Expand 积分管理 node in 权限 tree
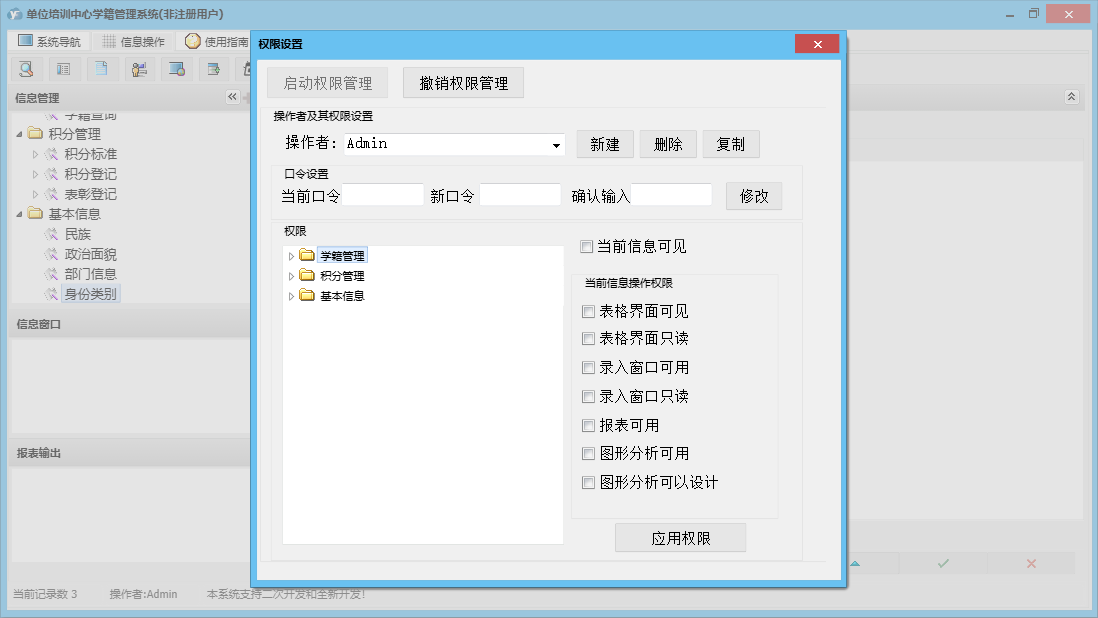 pyautogui.click(x=291, y=276)
